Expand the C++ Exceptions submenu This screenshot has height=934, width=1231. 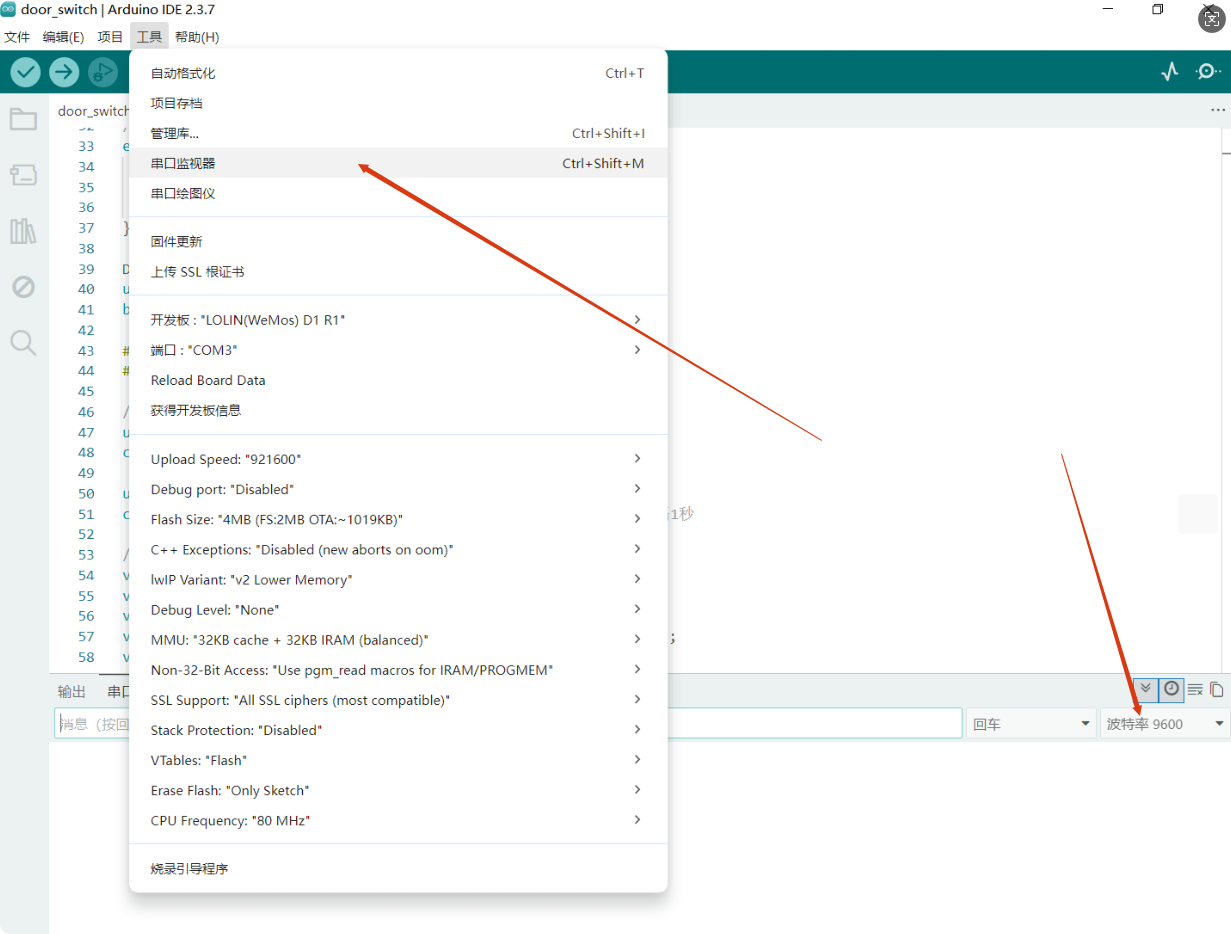tap(398, 549)
